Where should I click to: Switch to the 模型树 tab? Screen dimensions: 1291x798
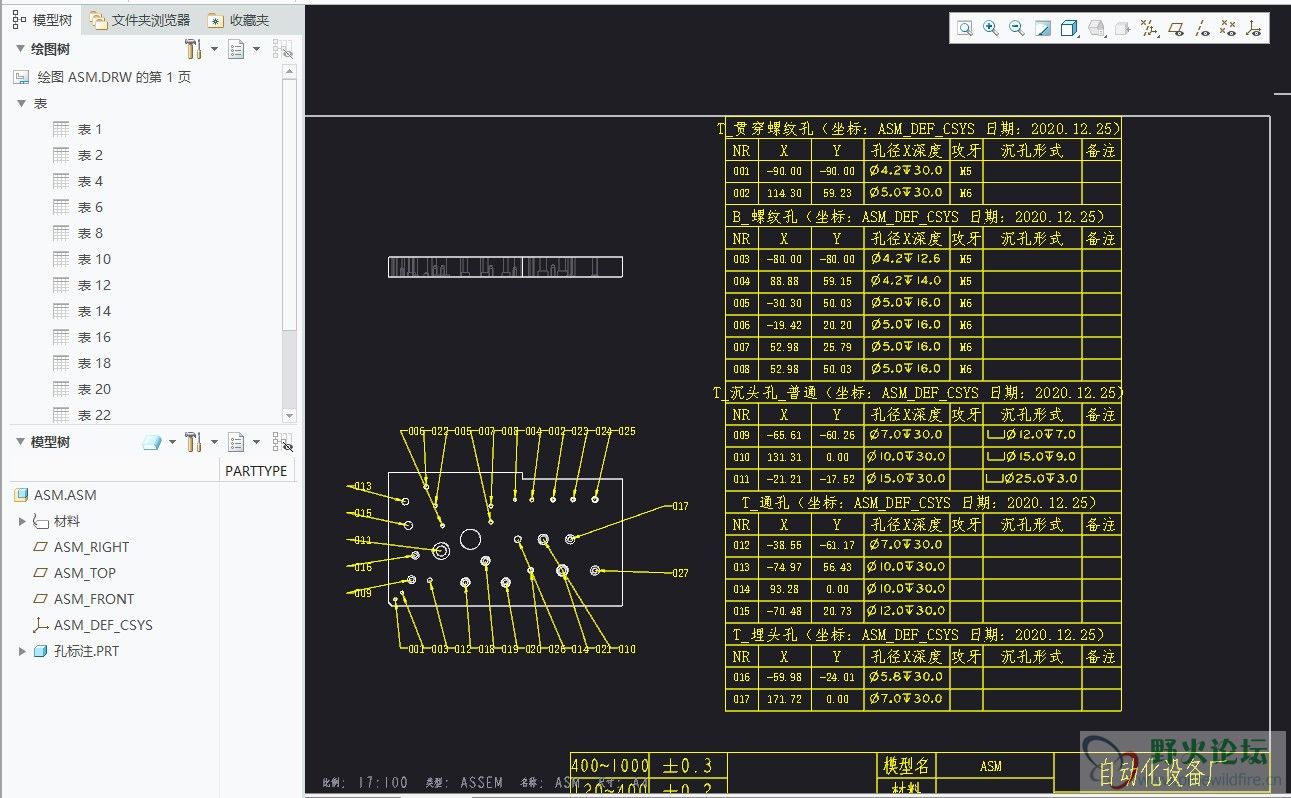click(x=42, y=20)
